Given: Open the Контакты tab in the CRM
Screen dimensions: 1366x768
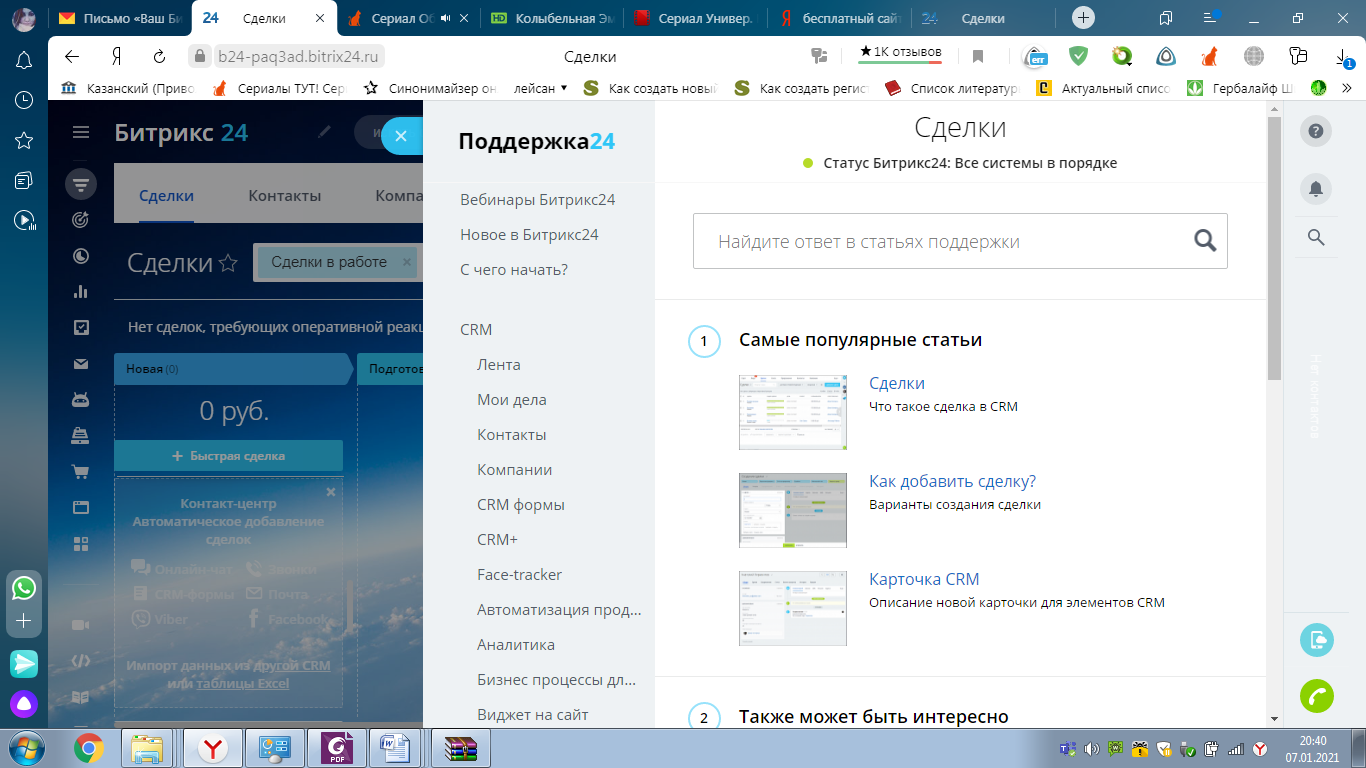Looking at the screenshot, I should pyautogui.click(x=285, y=196).
